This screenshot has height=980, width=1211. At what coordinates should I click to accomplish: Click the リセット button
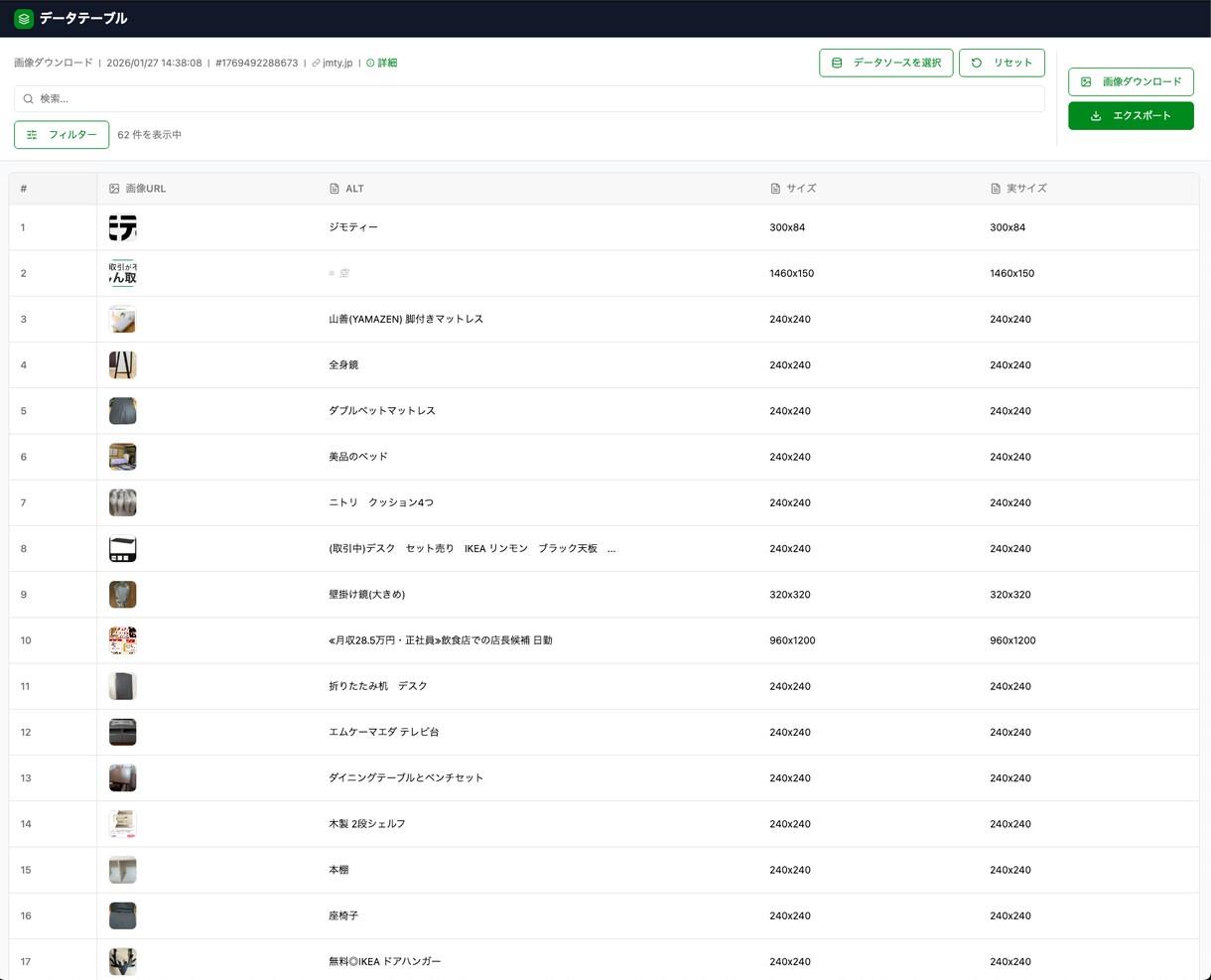coord(1002,63)
